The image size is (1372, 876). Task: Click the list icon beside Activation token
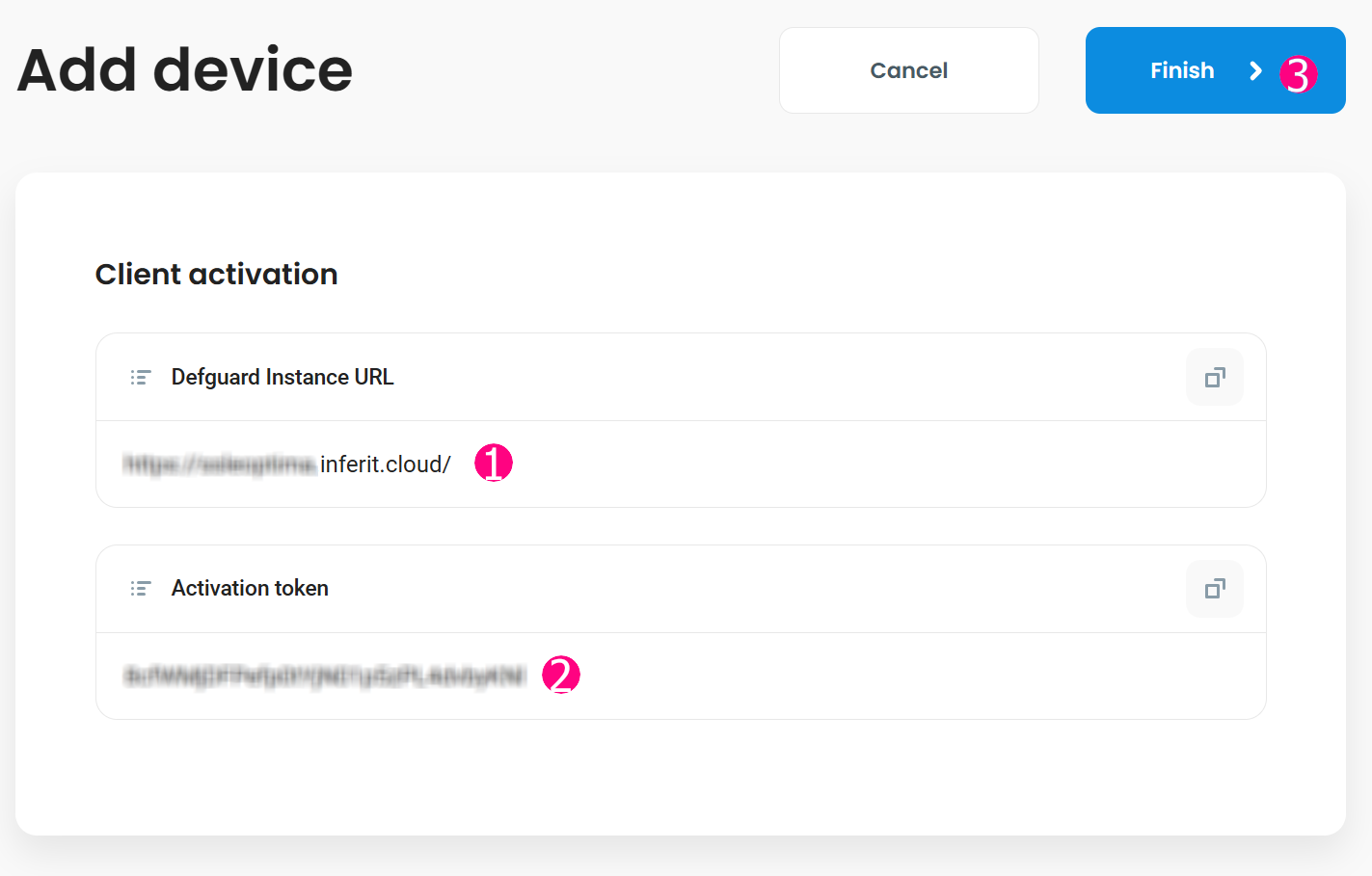[x=141, y=588]
